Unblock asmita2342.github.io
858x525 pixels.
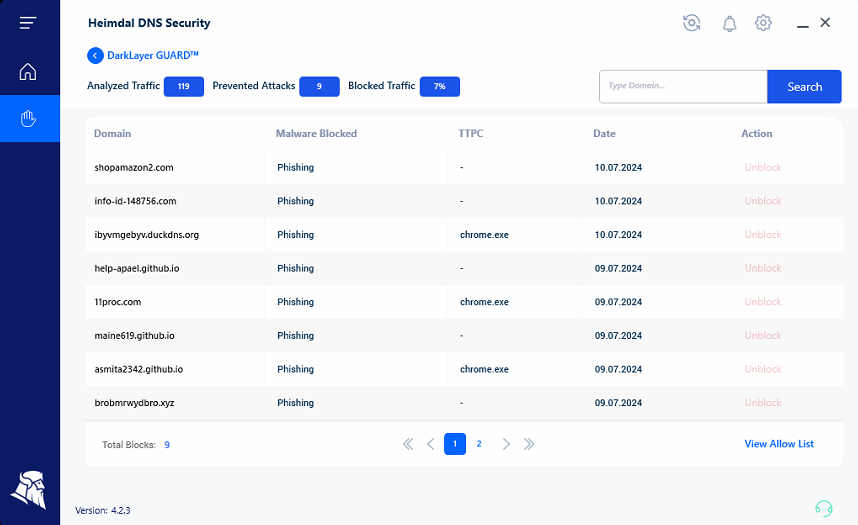(763, 369)
